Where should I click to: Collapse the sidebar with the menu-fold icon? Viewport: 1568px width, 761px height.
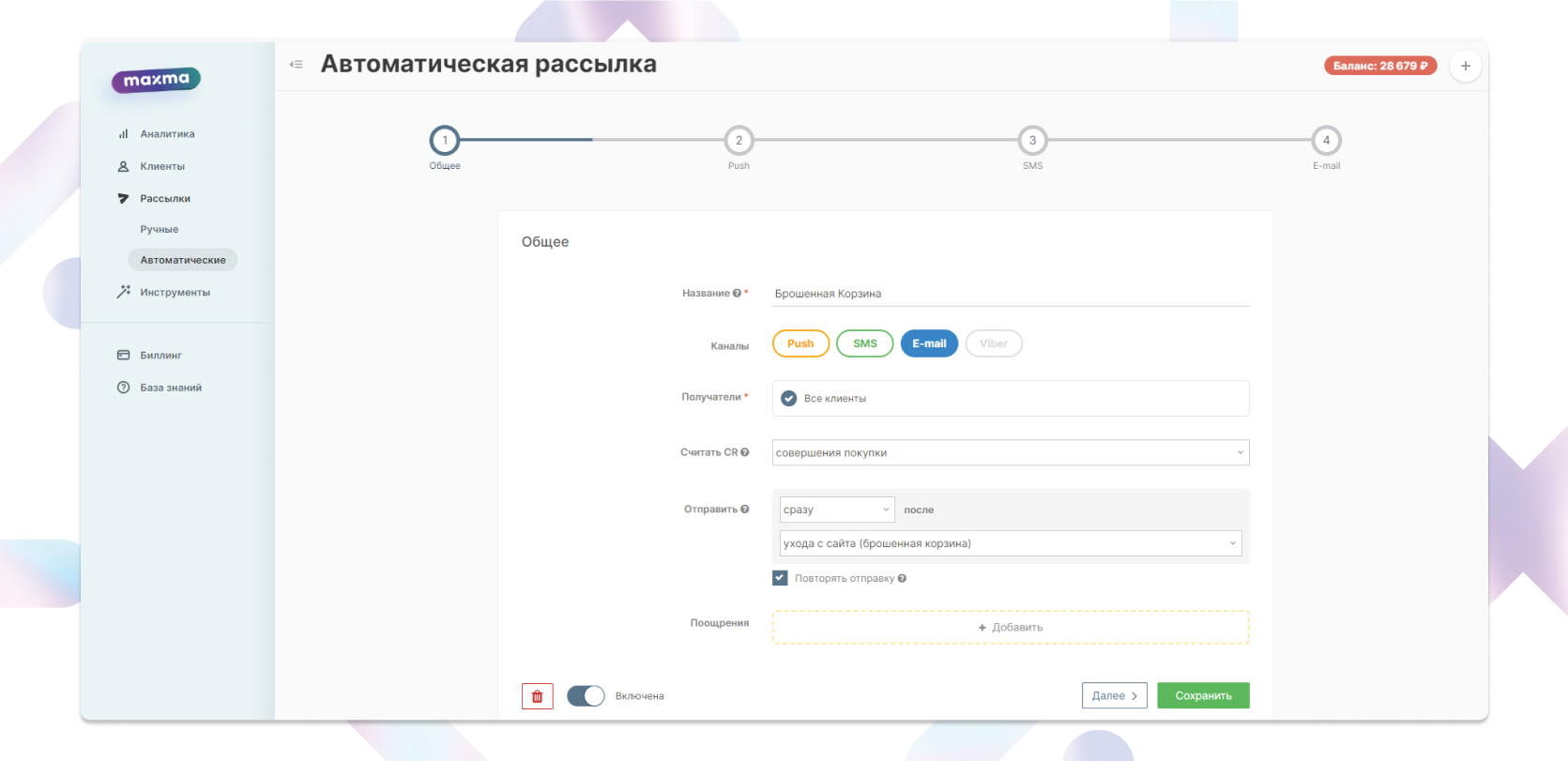coord(297,65)
